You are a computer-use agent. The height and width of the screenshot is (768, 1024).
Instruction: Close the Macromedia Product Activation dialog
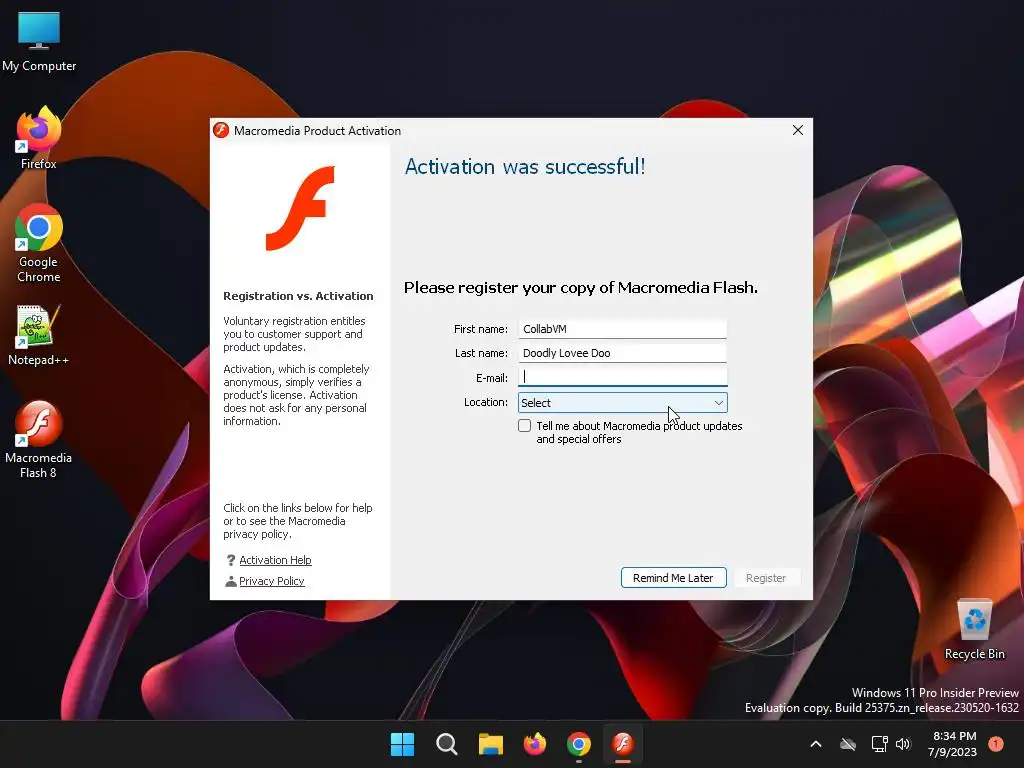pos(797,130)
